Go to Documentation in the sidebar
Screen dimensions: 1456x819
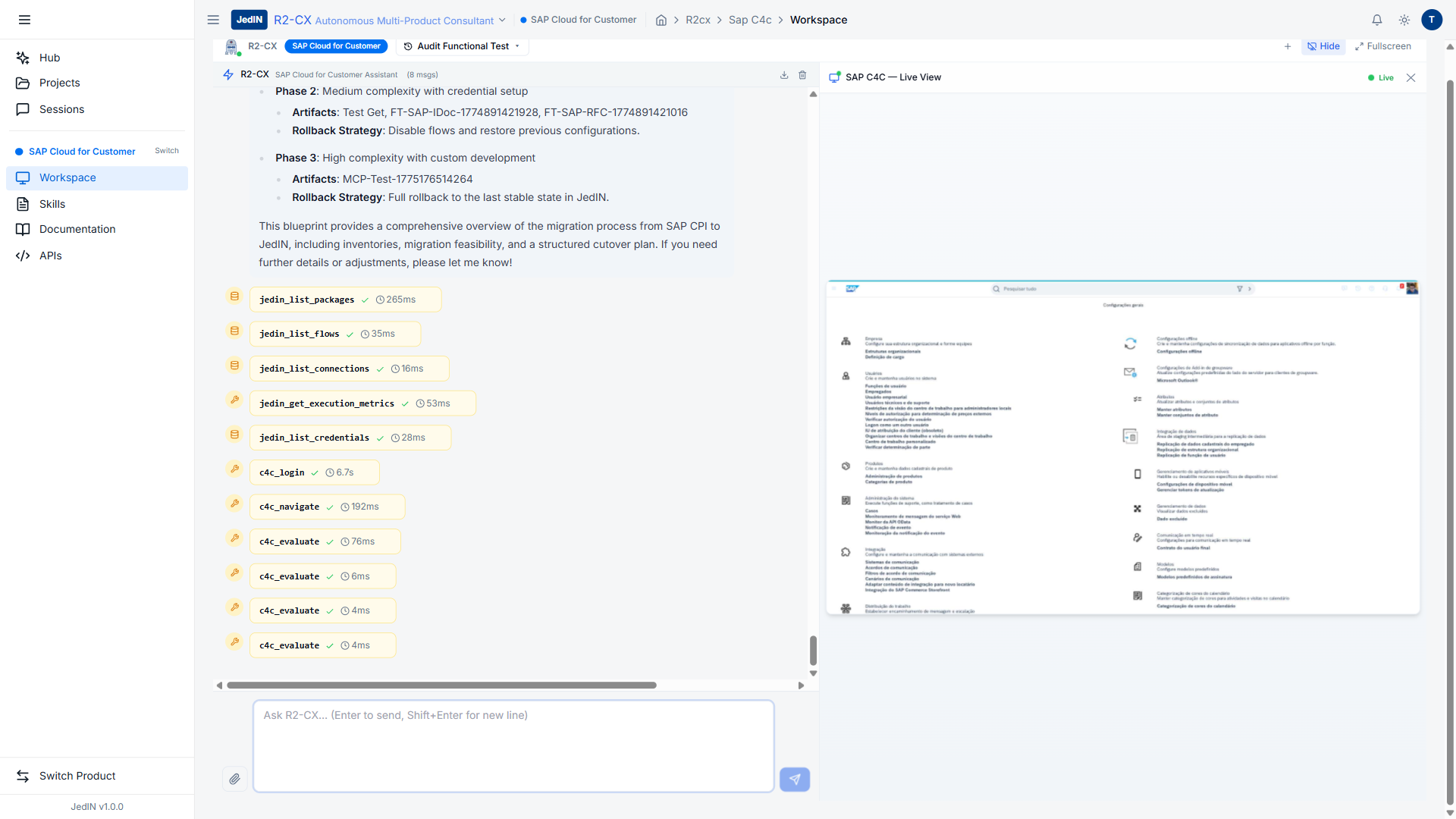(x=77, y=229)
